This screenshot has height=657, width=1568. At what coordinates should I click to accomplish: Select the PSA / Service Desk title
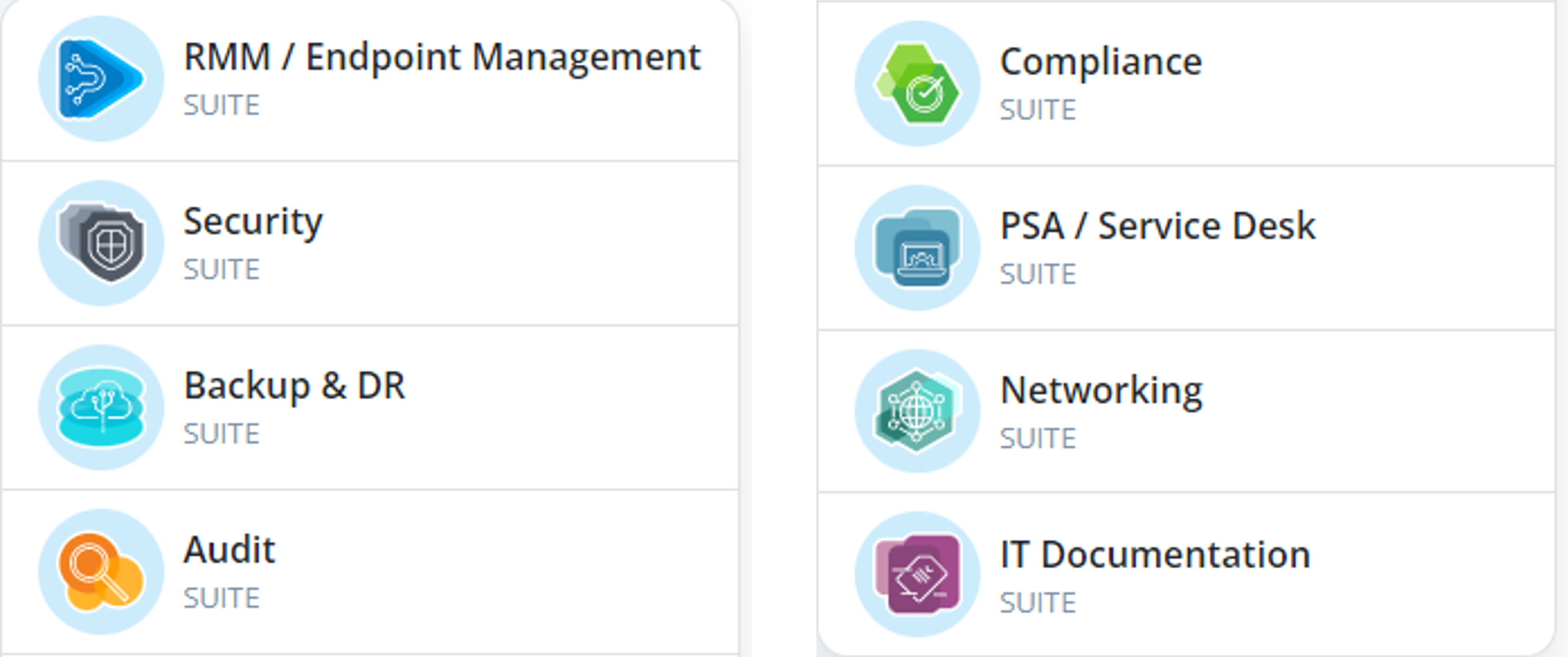coord(1158,226)
